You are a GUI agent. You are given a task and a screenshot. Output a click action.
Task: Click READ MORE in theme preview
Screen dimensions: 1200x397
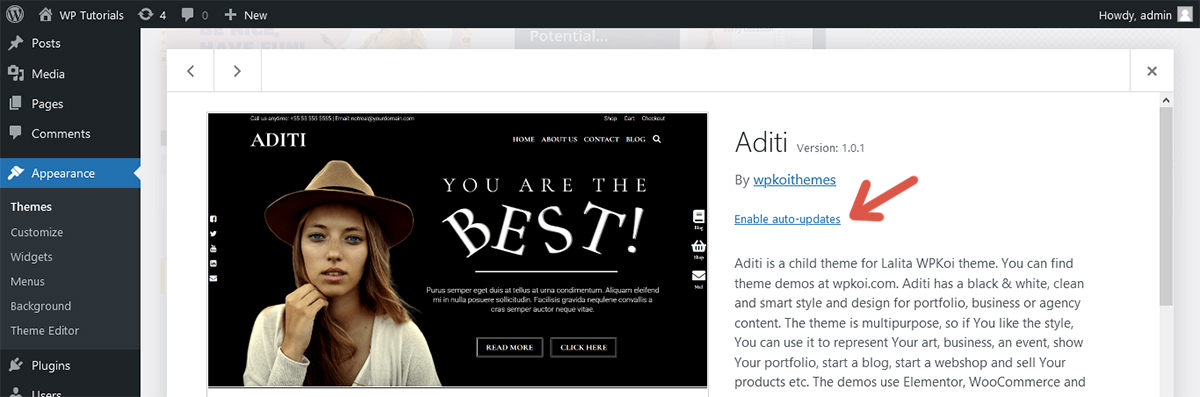tap(510, 347)
